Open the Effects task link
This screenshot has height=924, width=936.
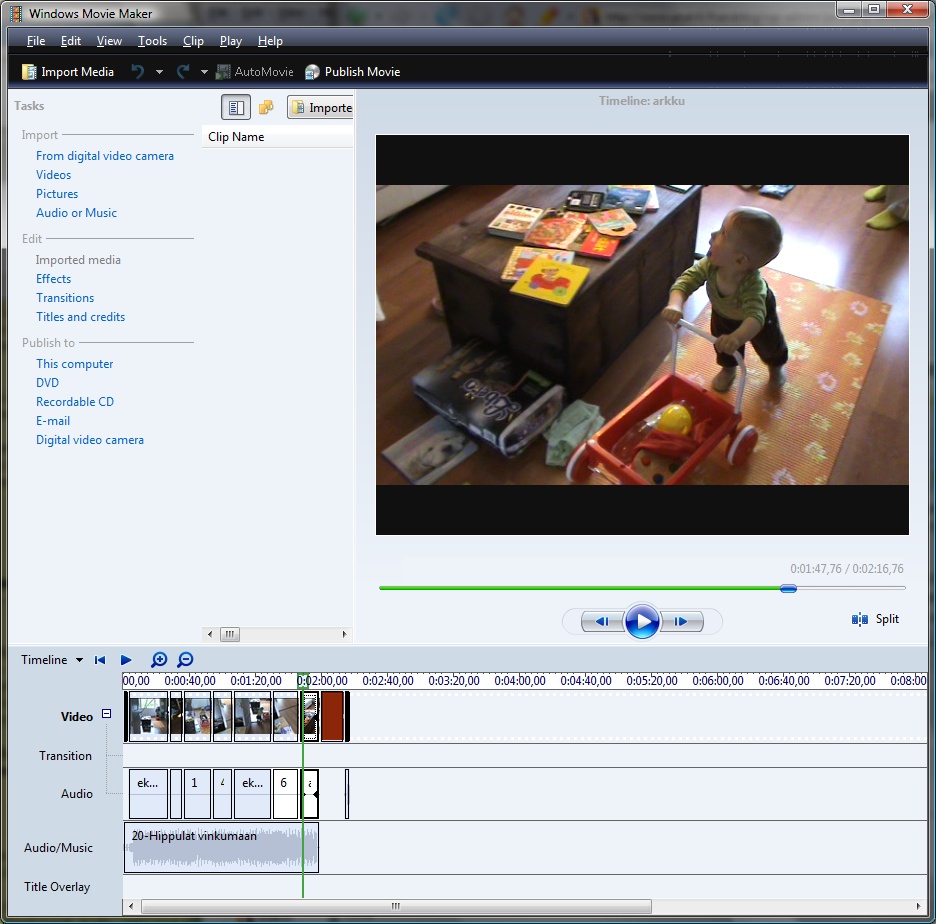(x=54, y=279)
